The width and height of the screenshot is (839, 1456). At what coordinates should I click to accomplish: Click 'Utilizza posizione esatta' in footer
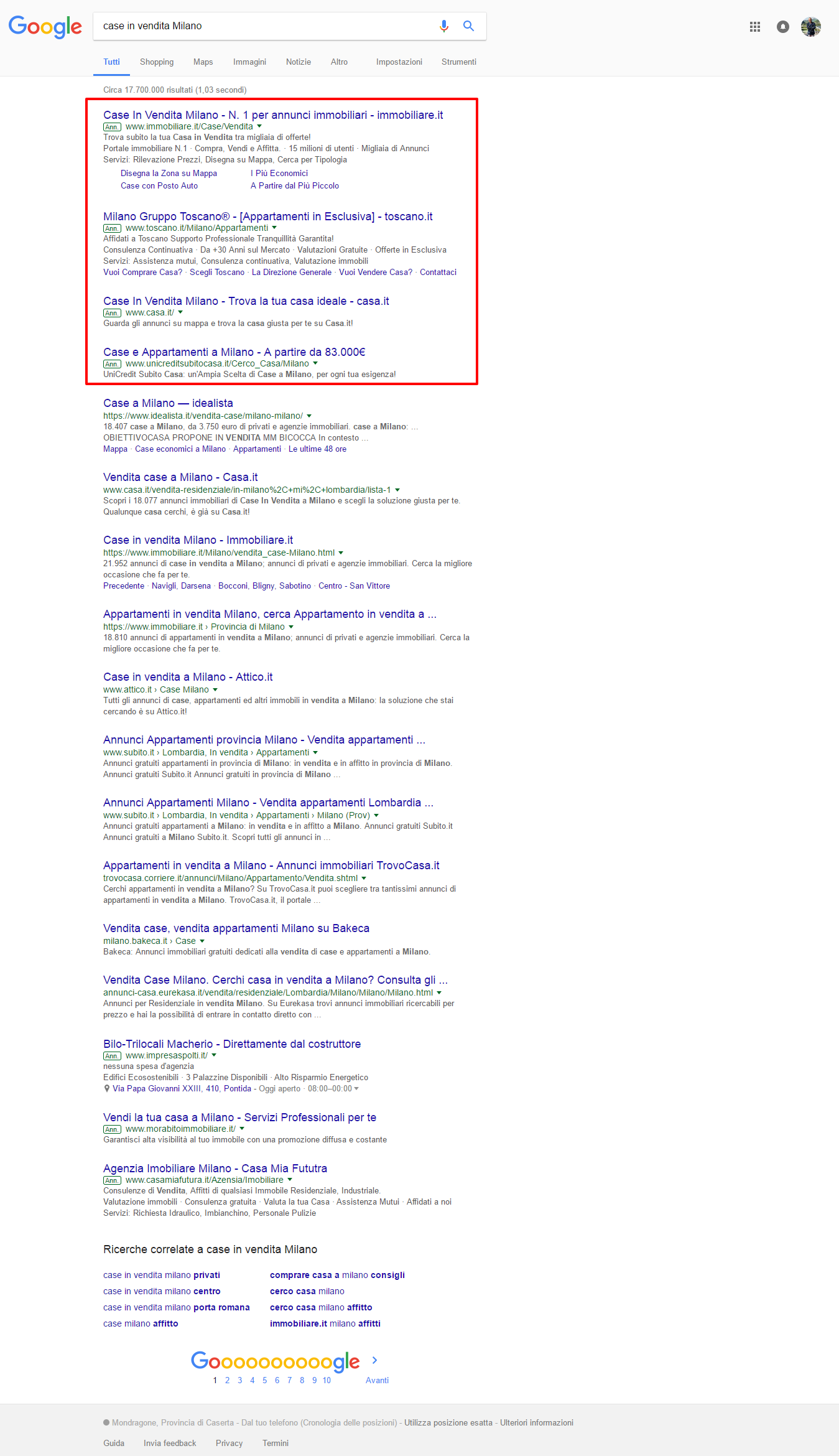[x=448, y=1422]
